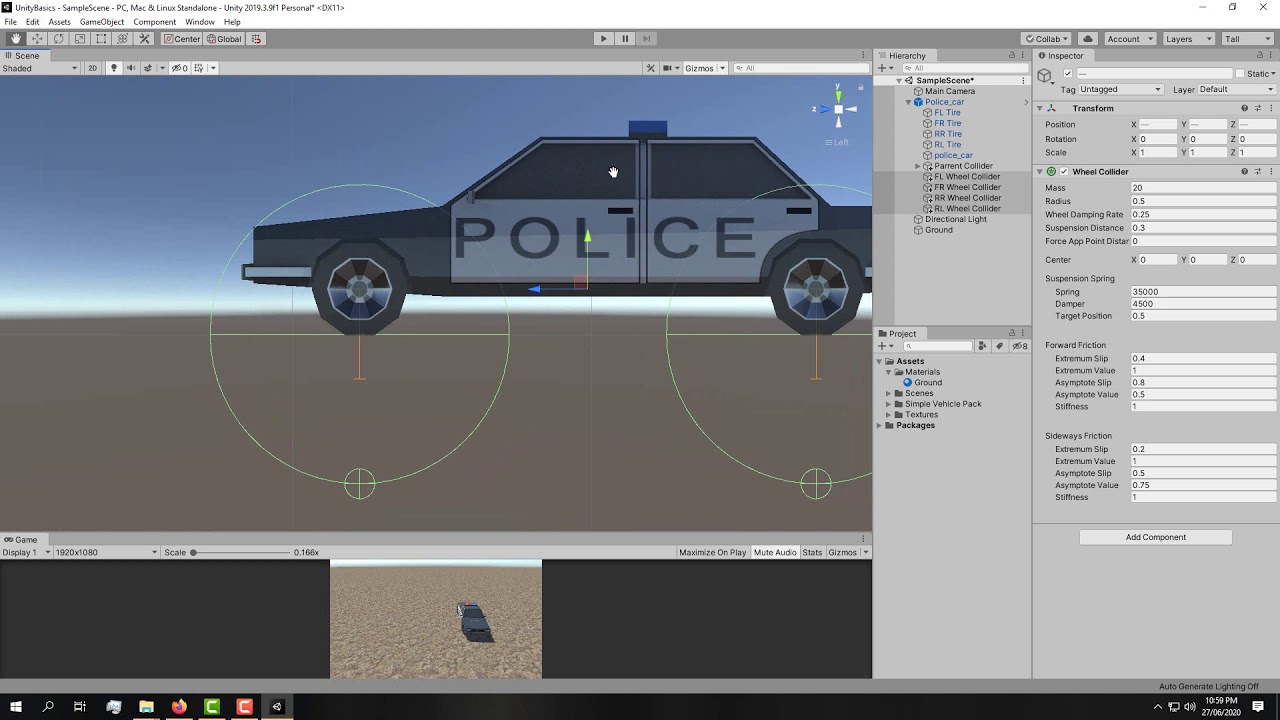Open the custom editor tools button
This screenshot has height=720, width=1280.
tap(144, 39)
